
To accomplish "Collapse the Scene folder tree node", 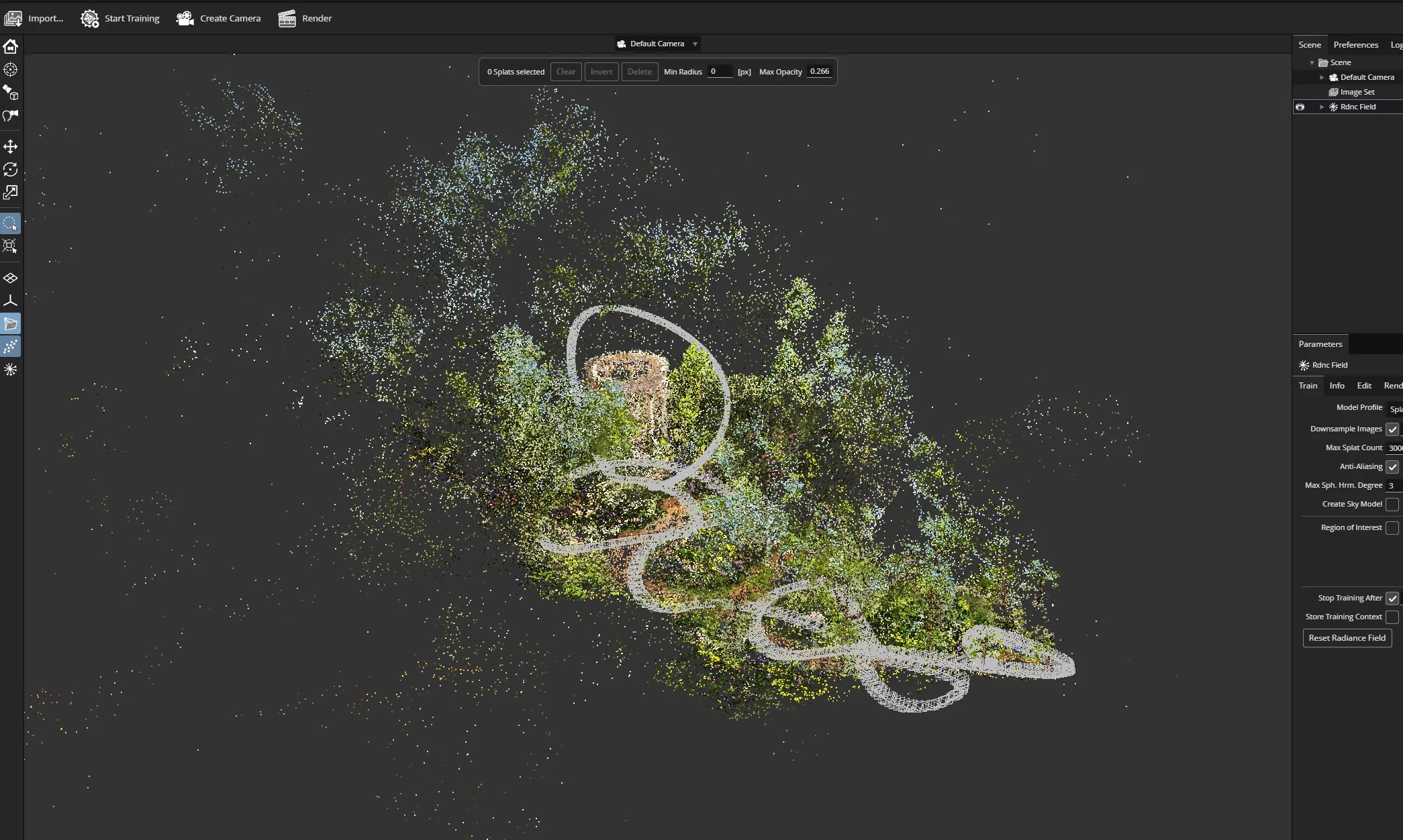I will coord(1312,62).
